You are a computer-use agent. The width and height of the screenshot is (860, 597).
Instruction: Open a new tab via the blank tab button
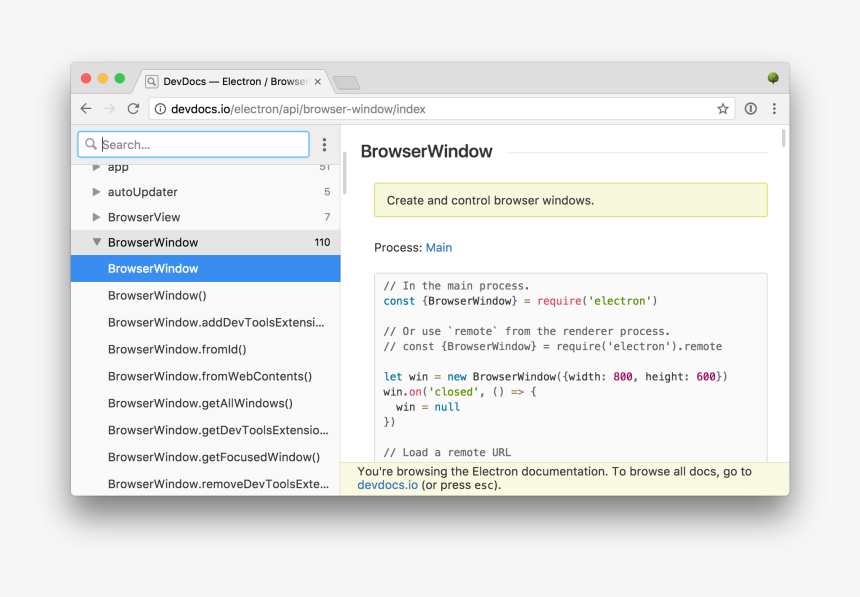pos(346,82)
